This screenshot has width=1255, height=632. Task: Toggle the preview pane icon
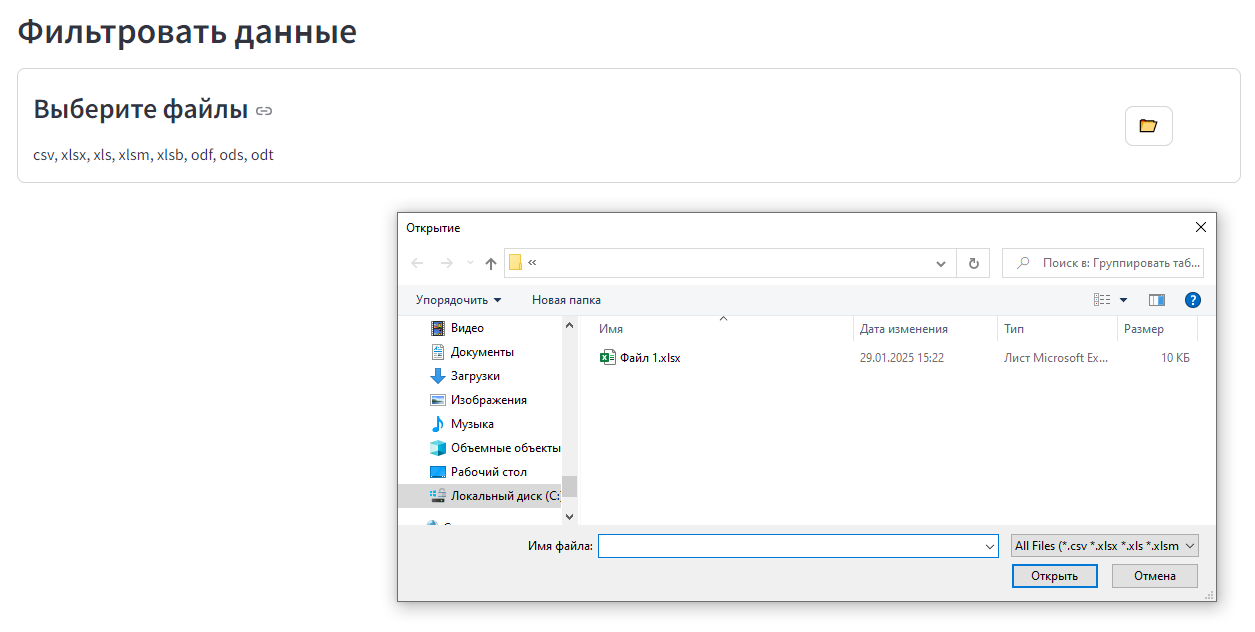1157,300
